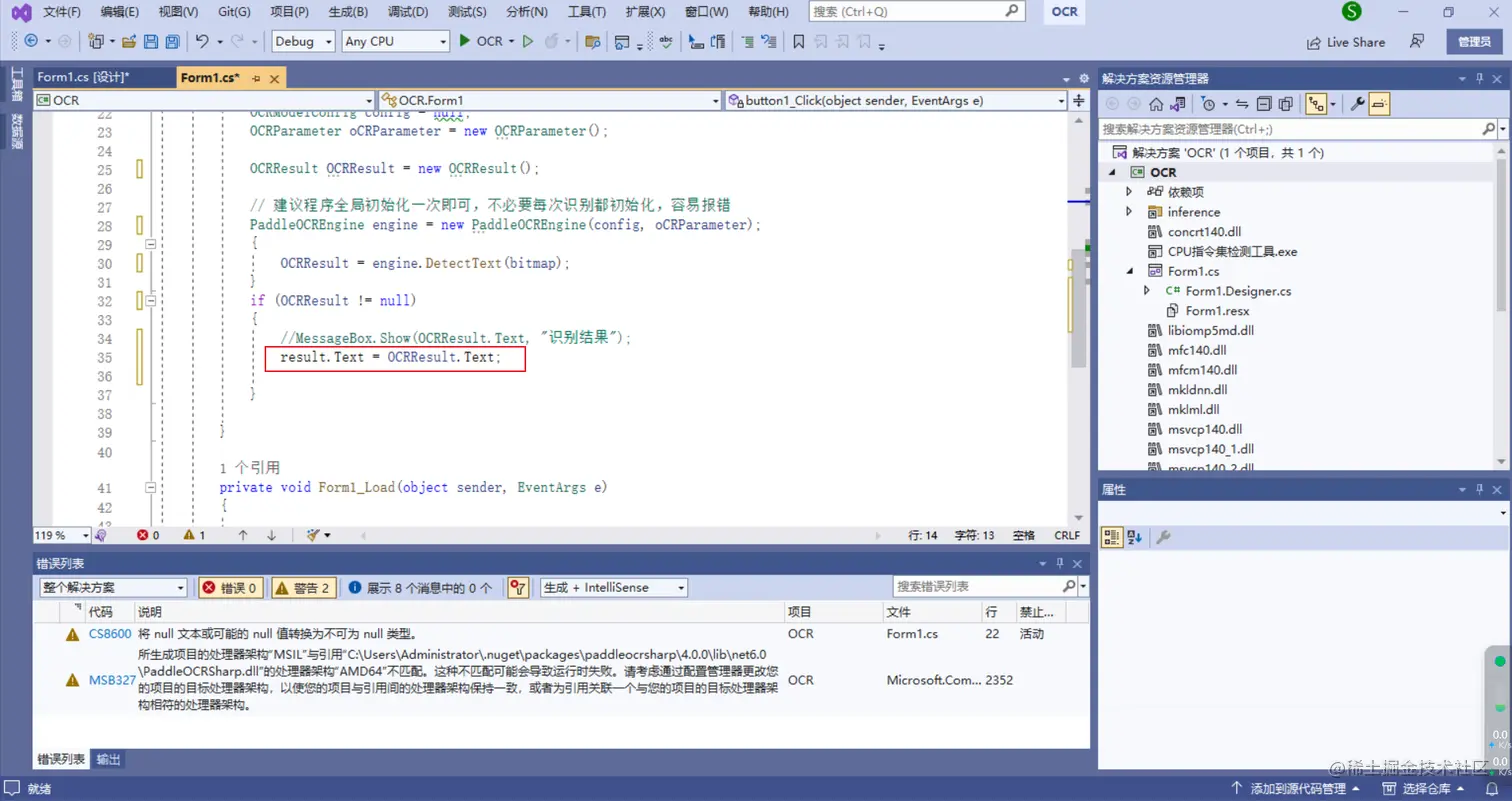Expand the Form1.Designer.cs node
Image resolution: width=1512 pixels, height=801 pixels.
[x=1147, y=291]
